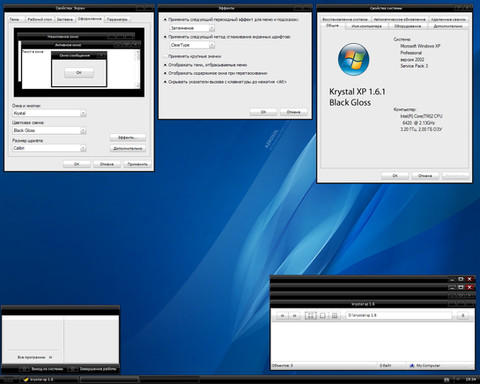Toggle the Отображать тени, отбрасываемые меню checkbox
The height and width of the screenshot is (384, 480).
pos(165,65)
